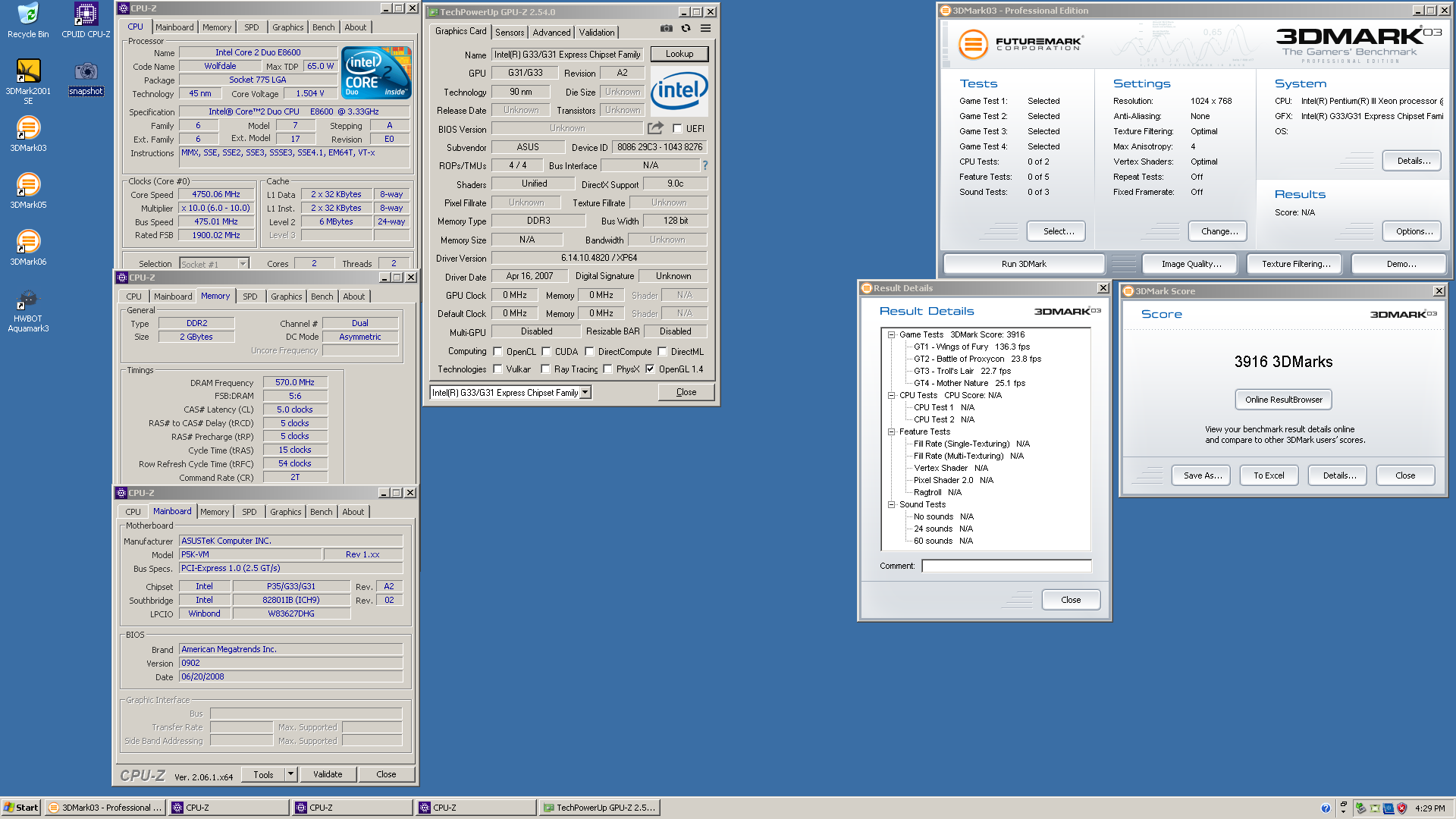Click Save As in 3DMark Score window
Viewport: 1456px width, 819px height.
click(1203, 475)
